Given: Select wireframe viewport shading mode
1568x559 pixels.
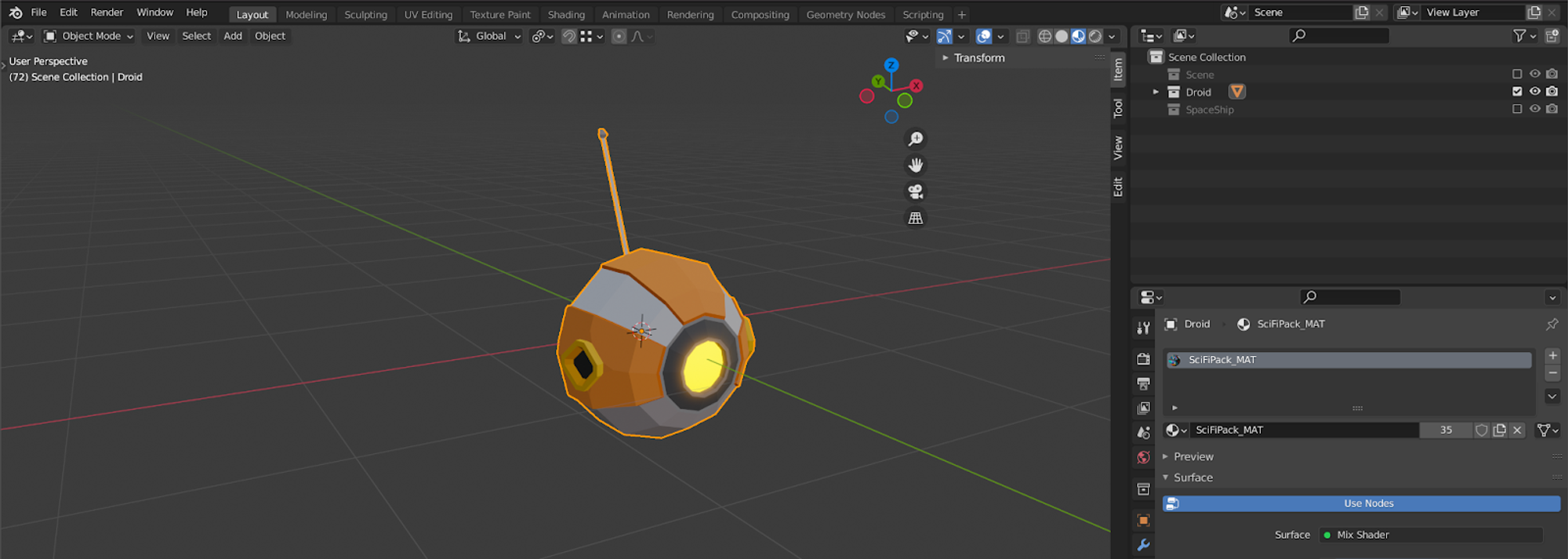Looking at the screenshot, I should [1044, 36].
